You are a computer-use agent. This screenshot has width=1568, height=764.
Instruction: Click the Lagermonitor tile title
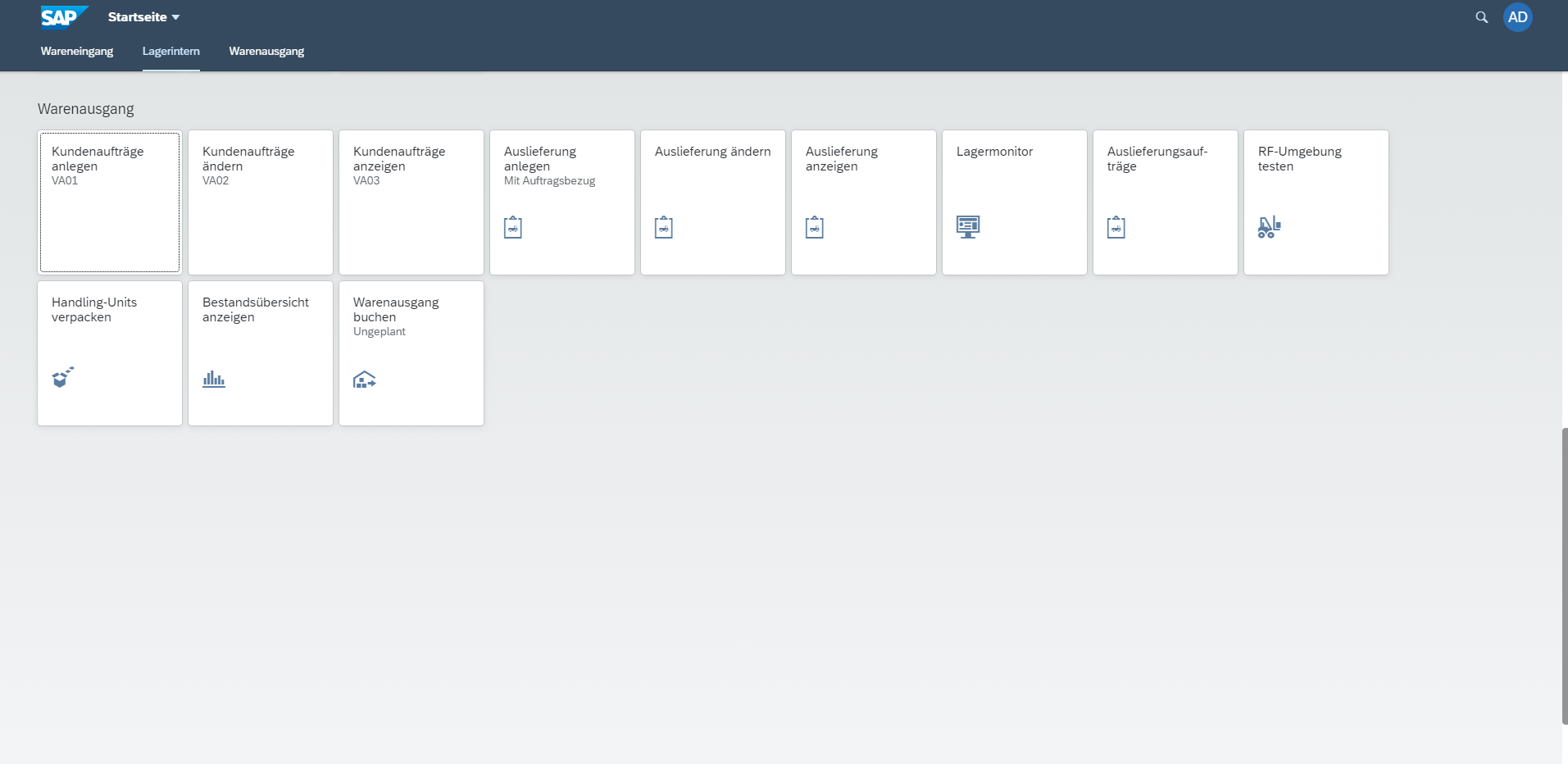pos(994,152)
